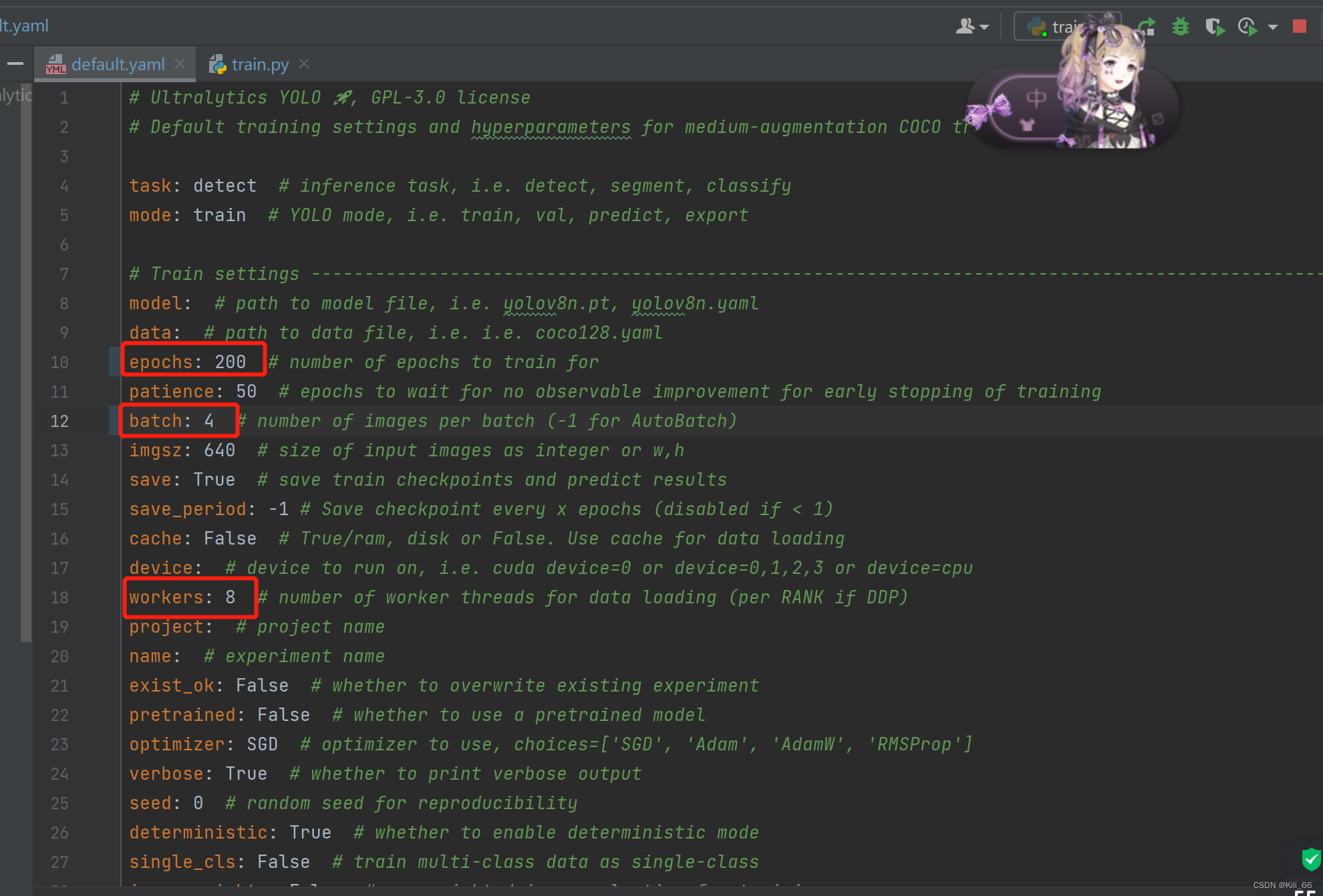Click the Python logo on train.py tab

click(x=217, y=64)
